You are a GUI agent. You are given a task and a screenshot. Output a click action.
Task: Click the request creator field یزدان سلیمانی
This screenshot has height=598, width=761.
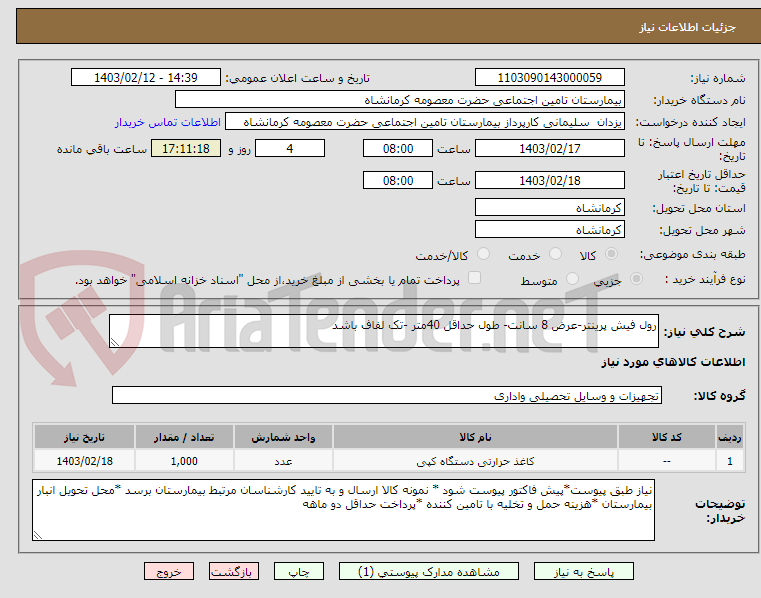click(x=425, y=122)
